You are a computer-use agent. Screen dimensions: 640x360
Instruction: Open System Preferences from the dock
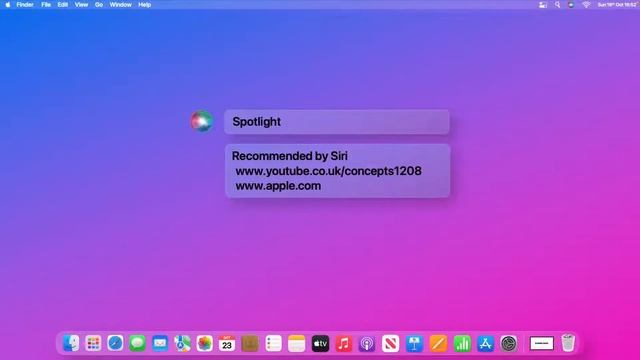point(509,343)
